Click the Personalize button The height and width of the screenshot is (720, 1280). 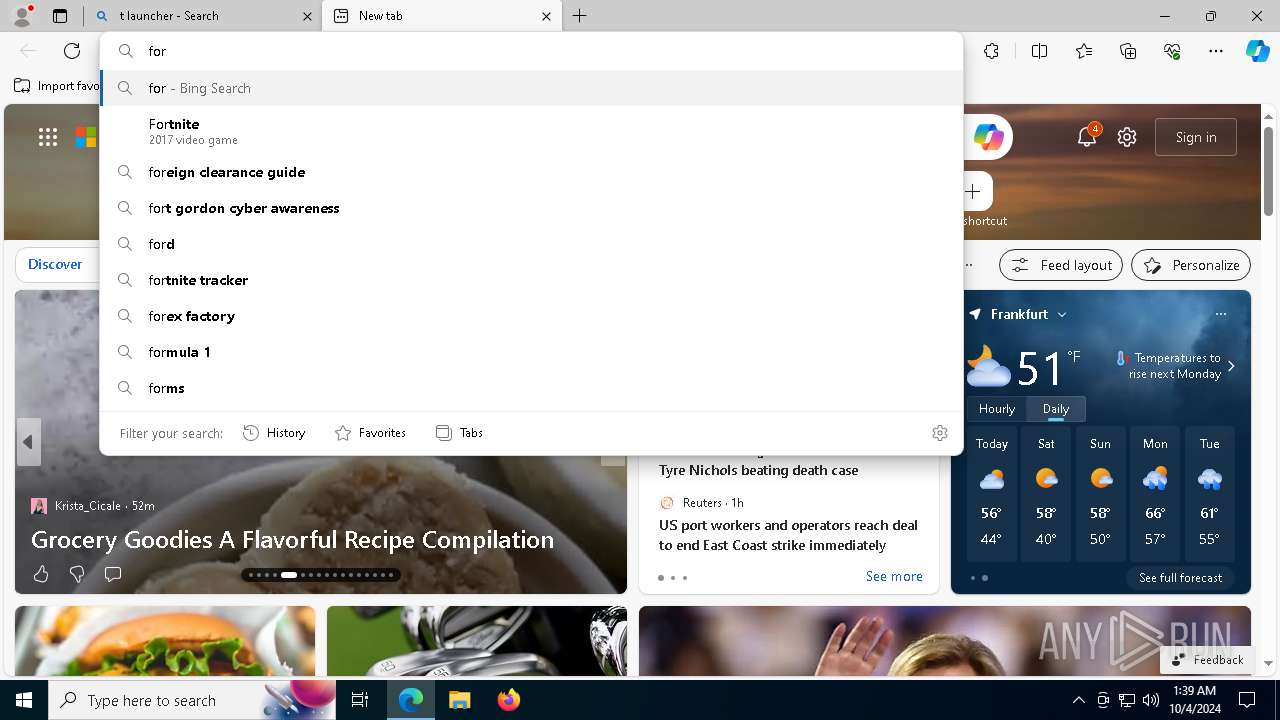pyautogui.click(x=1191, y=265)
